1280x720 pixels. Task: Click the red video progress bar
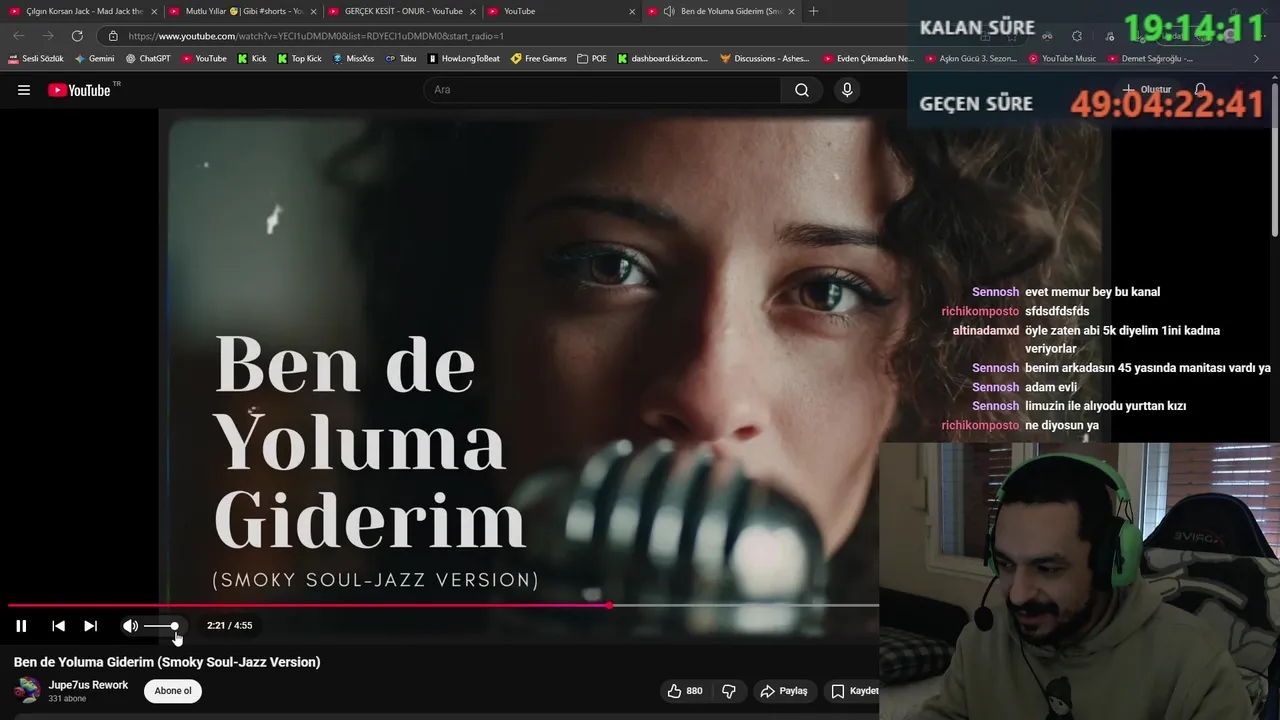[308, 605]
